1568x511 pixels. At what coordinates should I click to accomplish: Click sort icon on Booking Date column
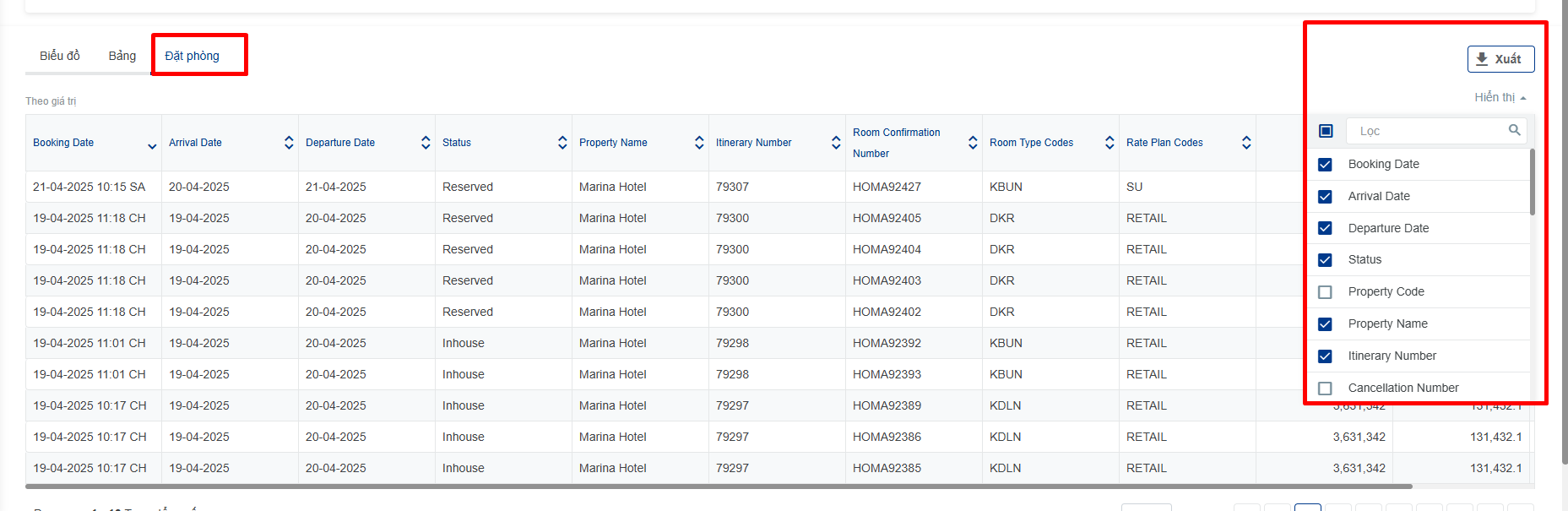coord(152,145)
